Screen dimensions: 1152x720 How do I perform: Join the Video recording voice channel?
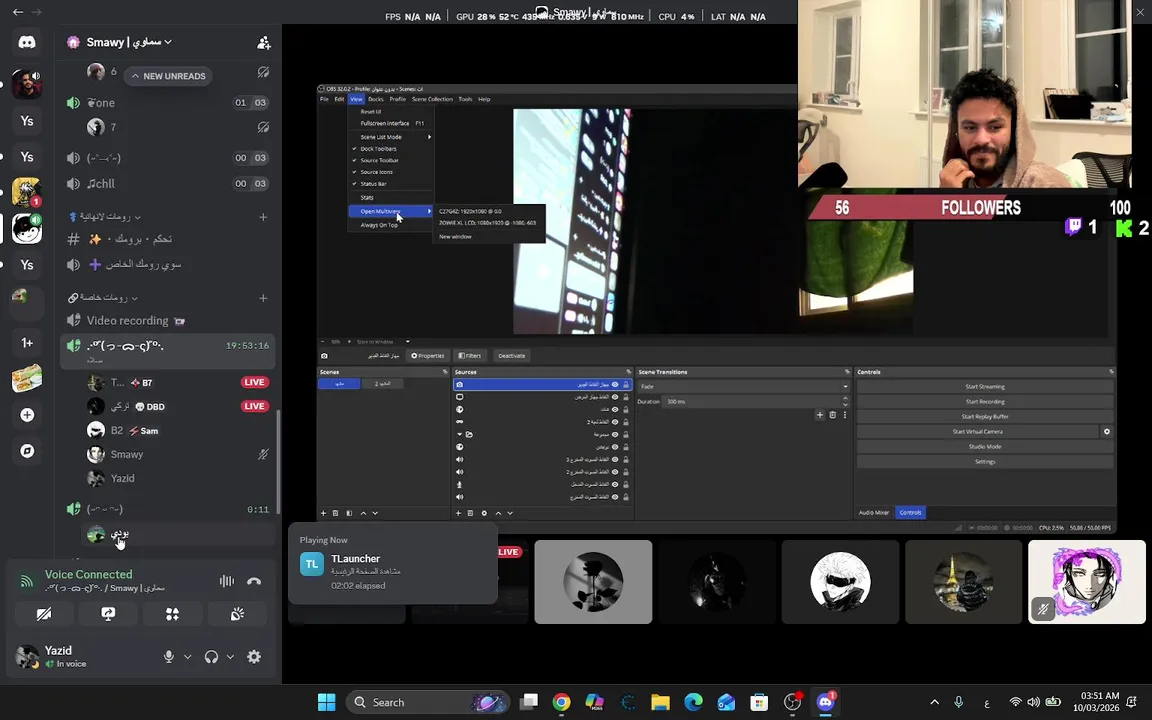tap(168, 320)
